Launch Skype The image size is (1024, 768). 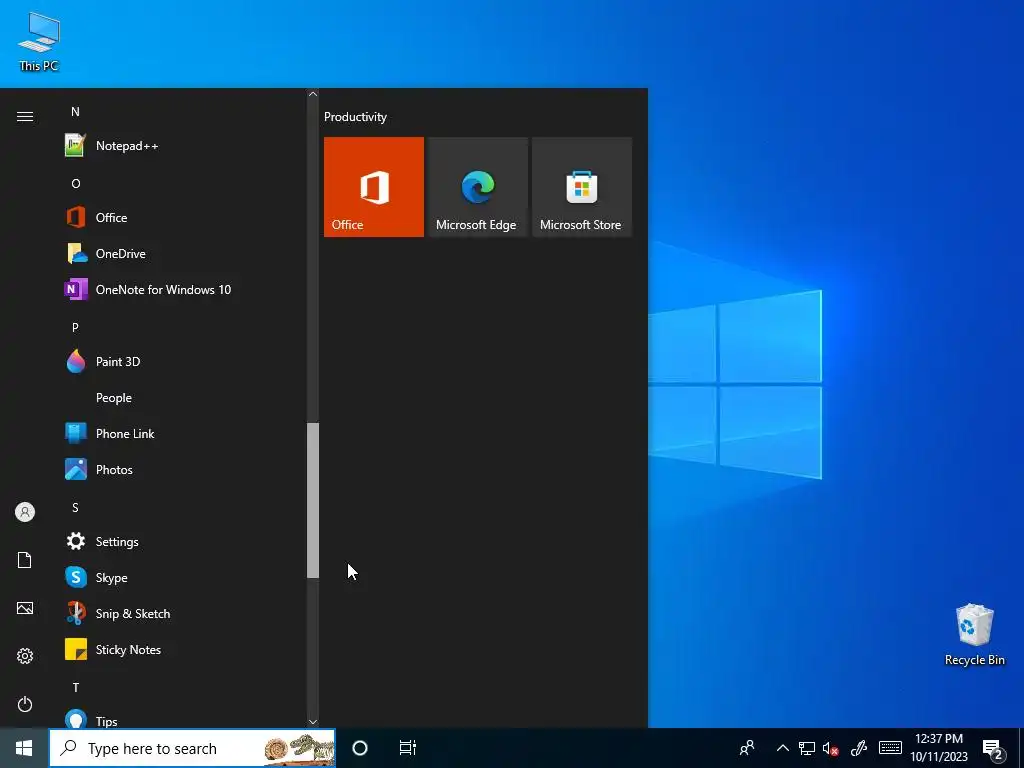(x=183, y=577)
